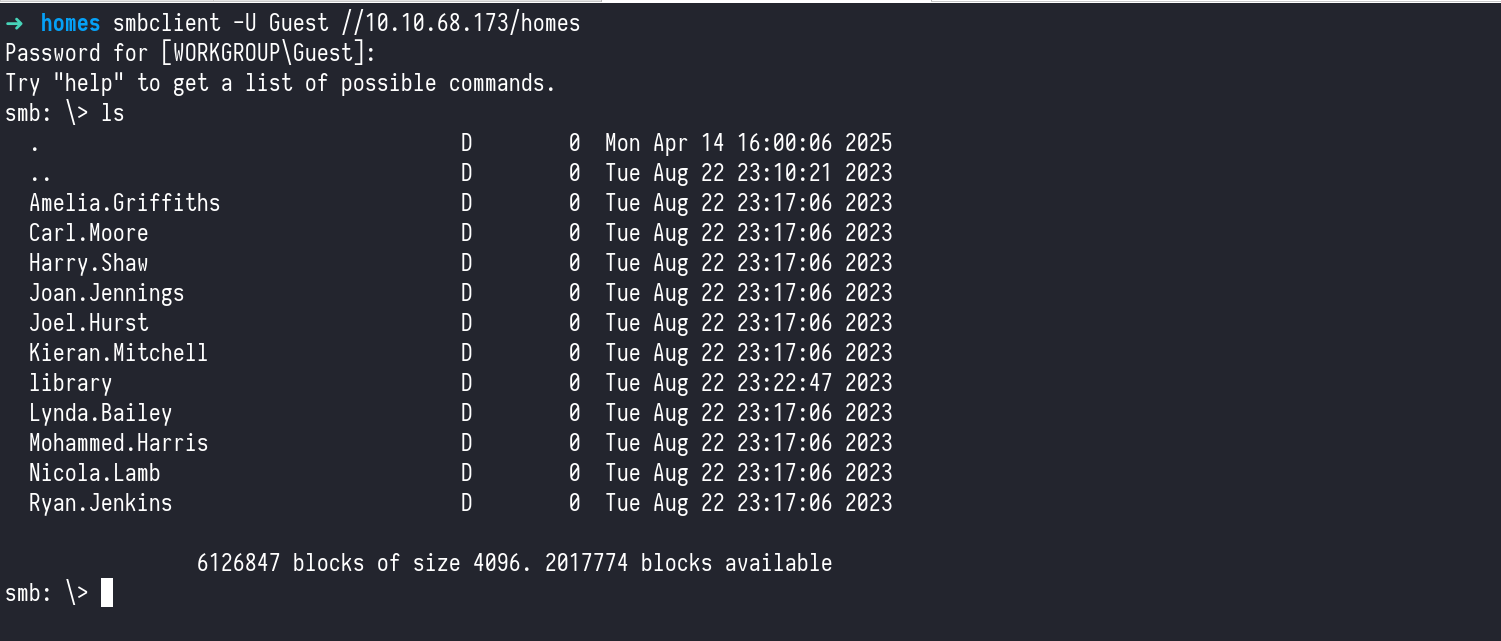Select the Amelia.Griffiths directory entry
Viewport: 1501px width, 641px height.
click(124, 203)
